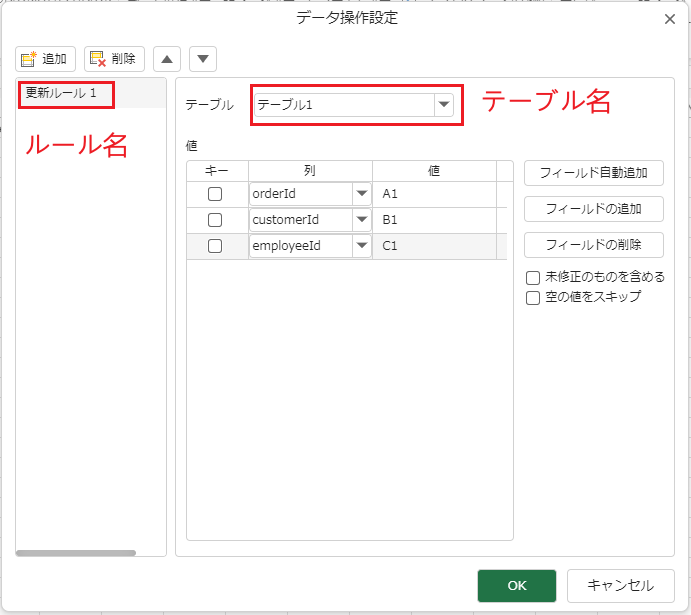Open the employeeId column dropdown

coord(361,246)
